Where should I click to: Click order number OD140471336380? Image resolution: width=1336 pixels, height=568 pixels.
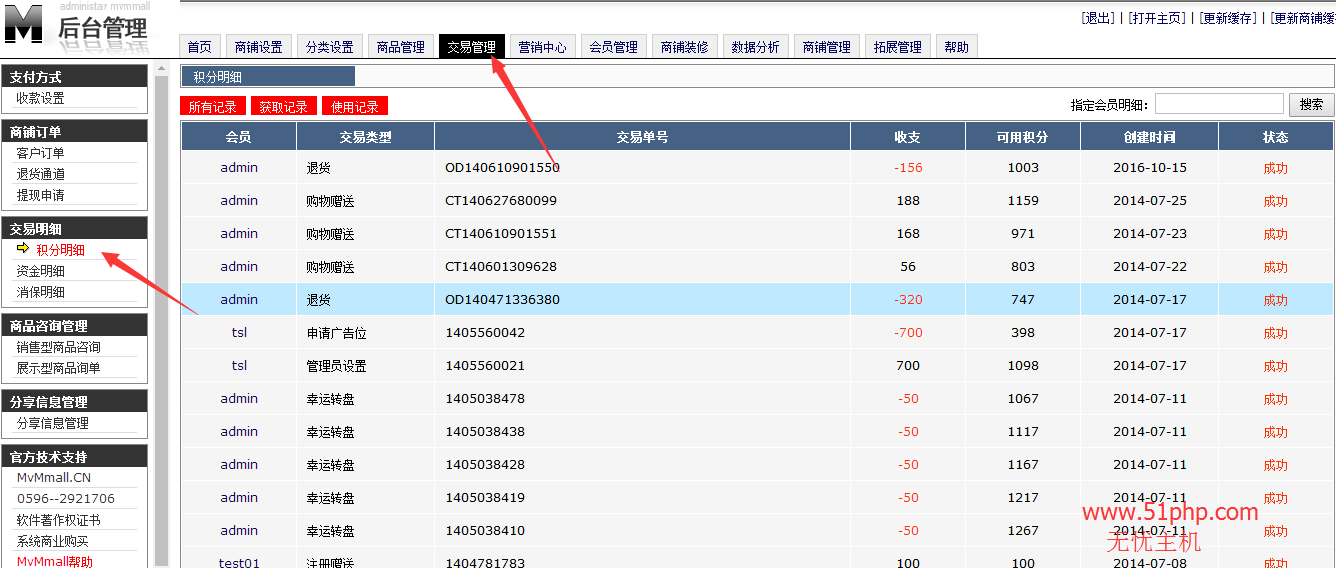coord(502,300)
